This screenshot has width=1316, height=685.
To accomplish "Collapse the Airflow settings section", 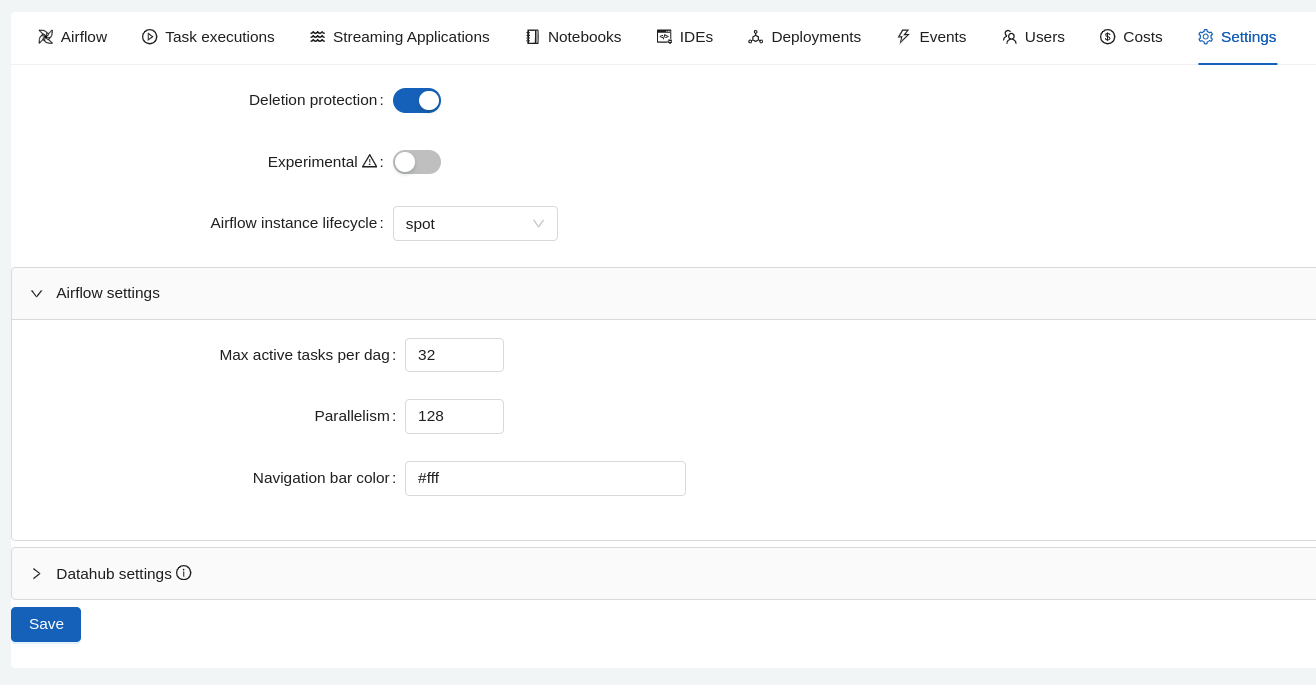I will [37, 293].
